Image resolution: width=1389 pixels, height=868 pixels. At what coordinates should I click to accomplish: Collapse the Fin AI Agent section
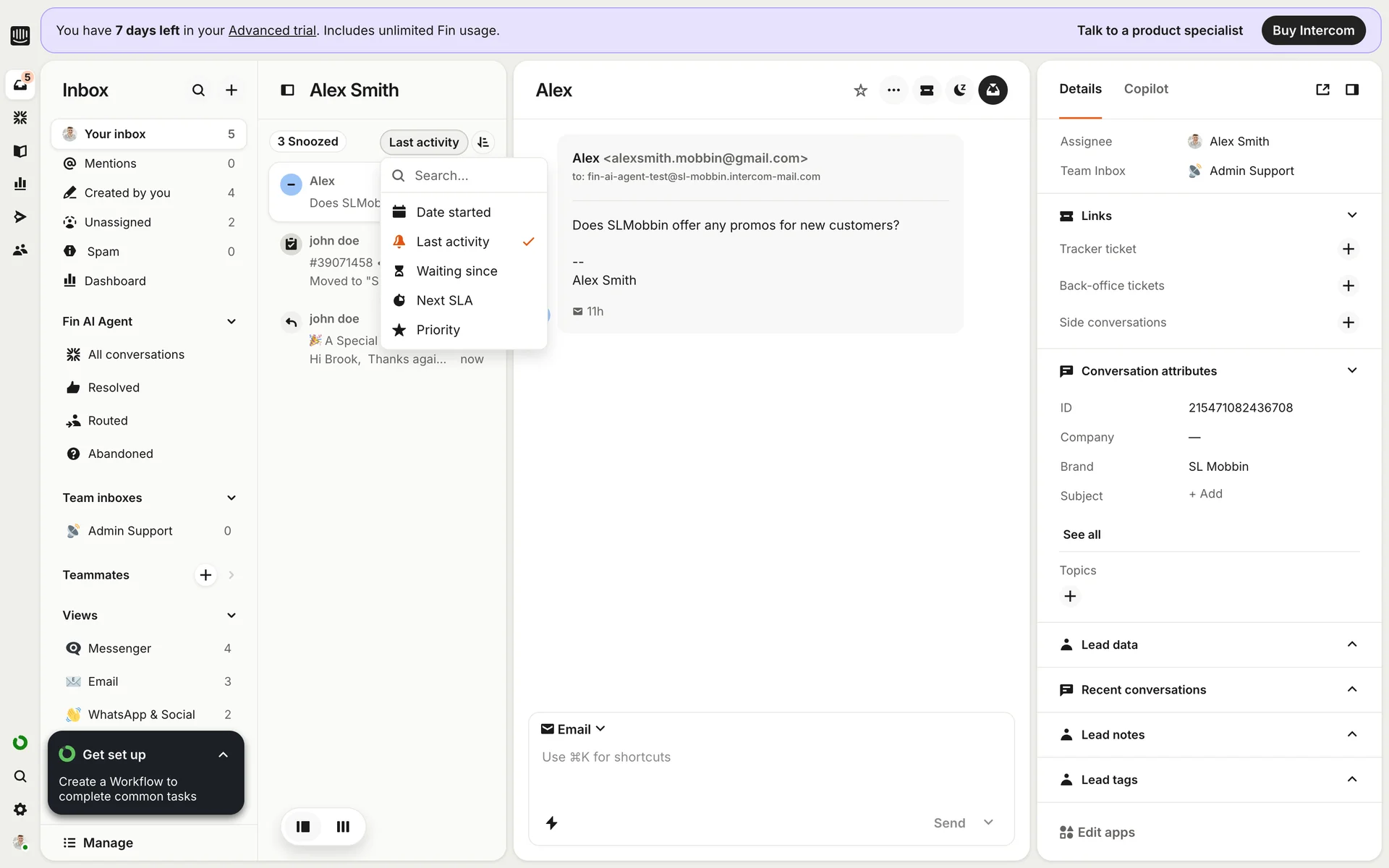coord(231,322)
